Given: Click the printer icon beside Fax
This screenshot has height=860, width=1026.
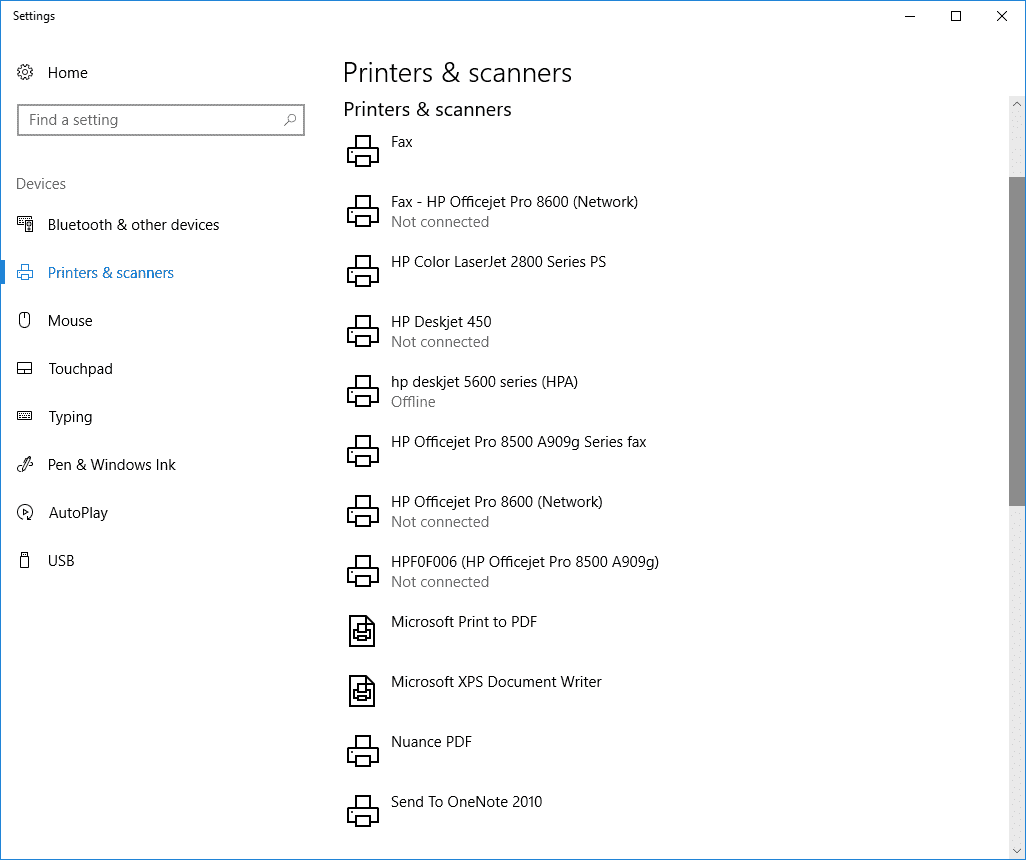Looking at the screenshot, I should point(363,151).
